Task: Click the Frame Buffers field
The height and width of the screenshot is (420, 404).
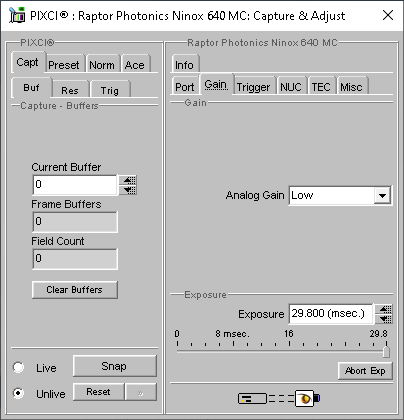Action: 75,222
